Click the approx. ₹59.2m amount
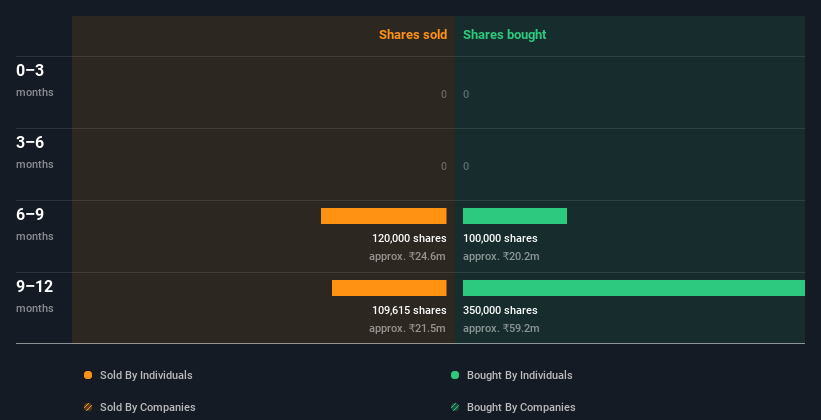 click(x=501, y=328)
